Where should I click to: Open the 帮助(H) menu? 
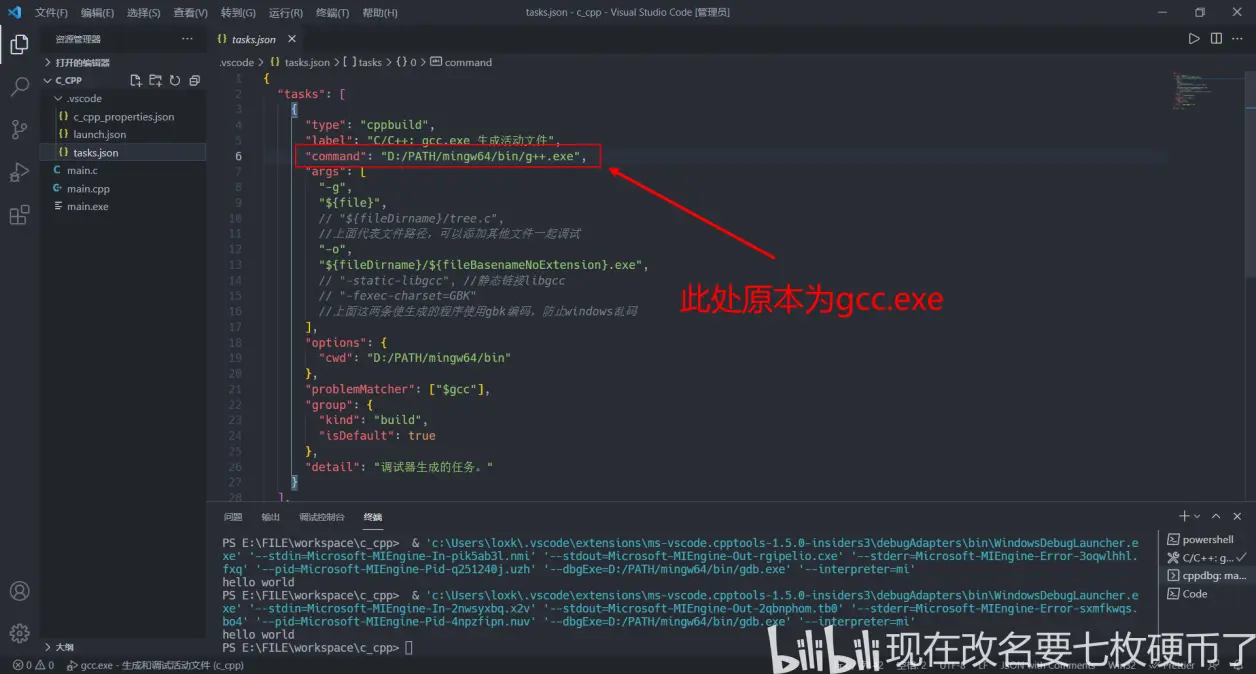pyautogui.click(x=380, y=13)
